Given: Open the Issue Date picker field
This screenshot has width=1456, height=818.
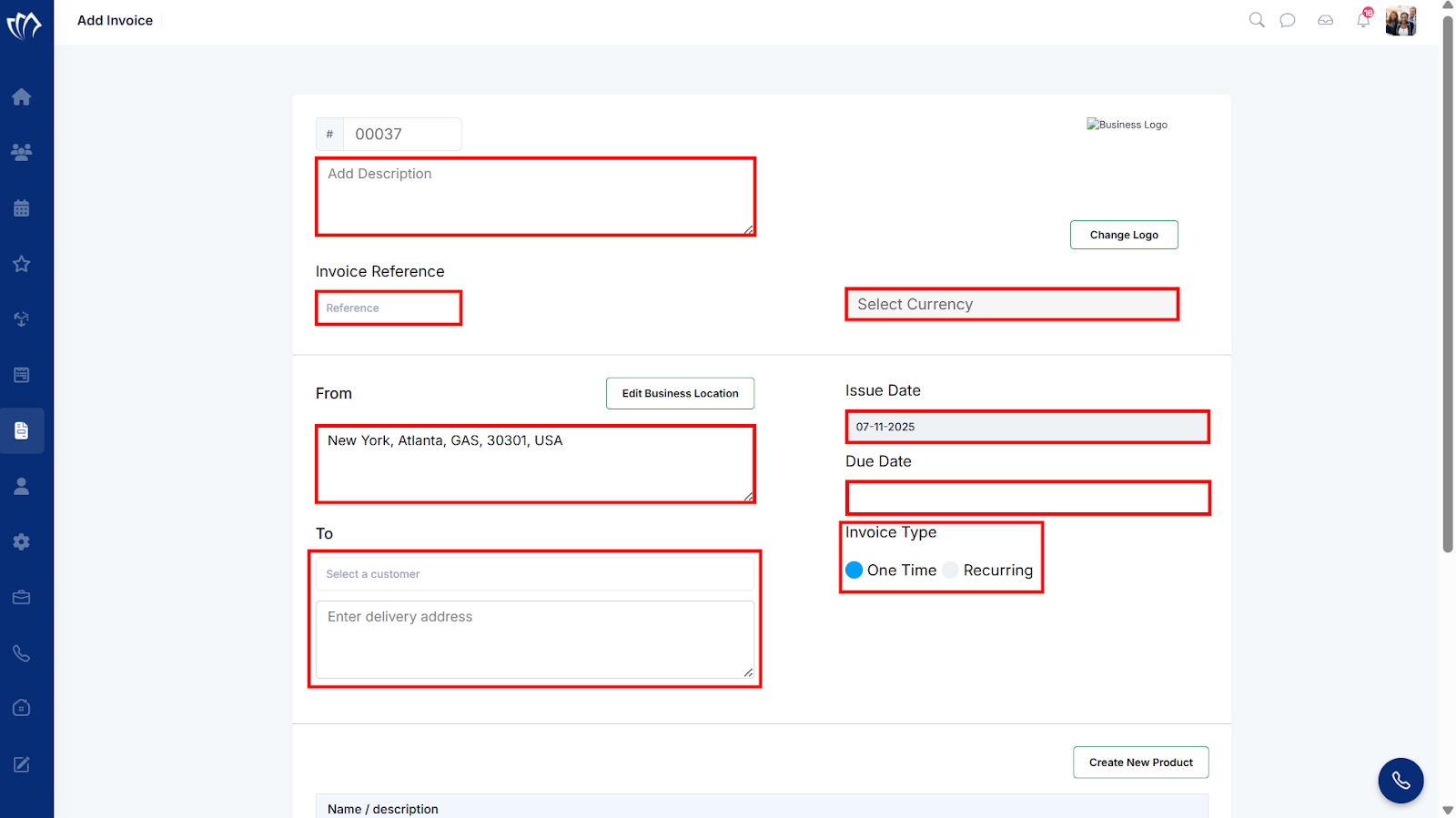Looking at the screenshot, I should click(1027, 427).
